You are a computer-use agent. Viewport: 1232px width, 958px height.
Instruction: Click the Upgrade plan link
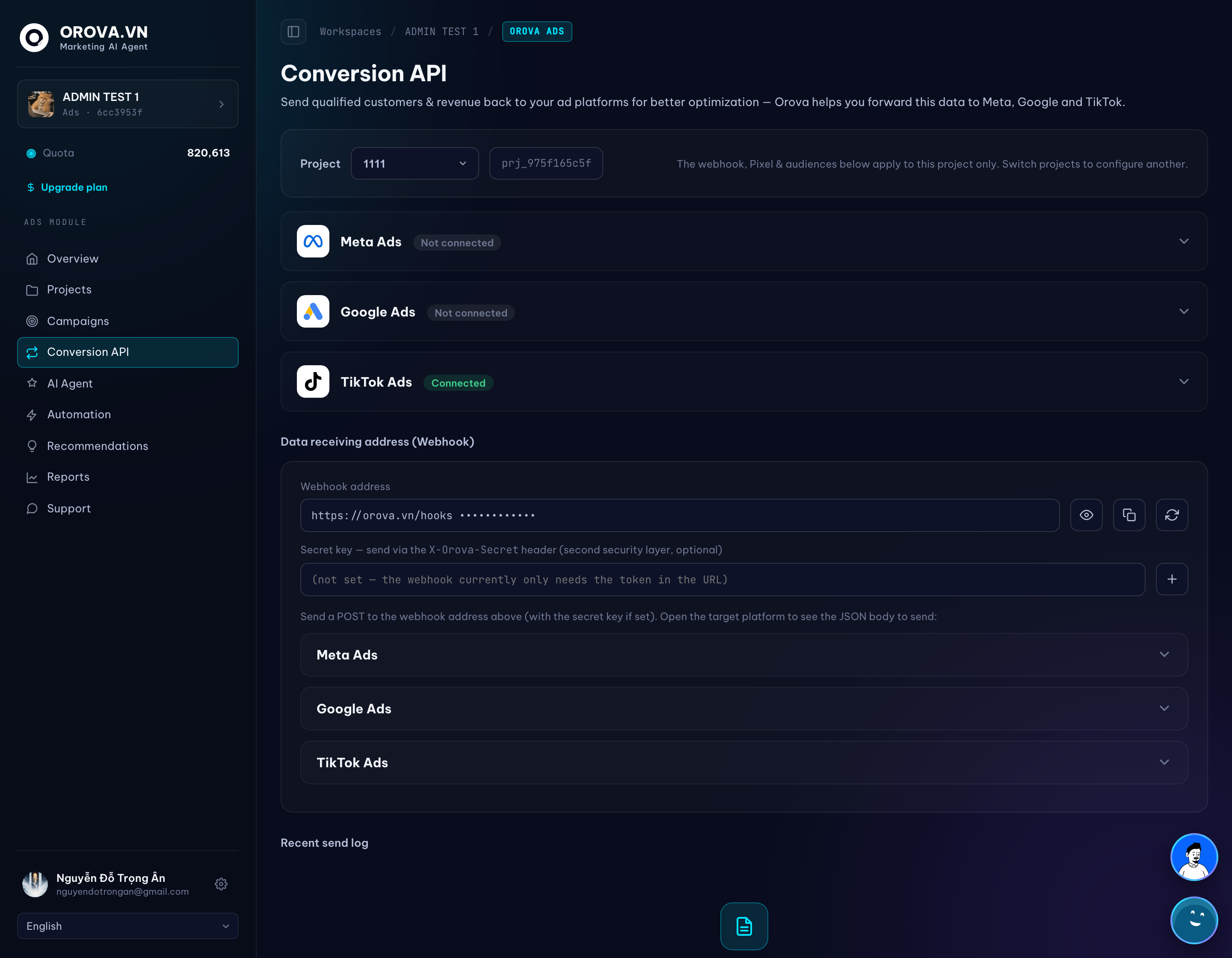pos(67,187)
